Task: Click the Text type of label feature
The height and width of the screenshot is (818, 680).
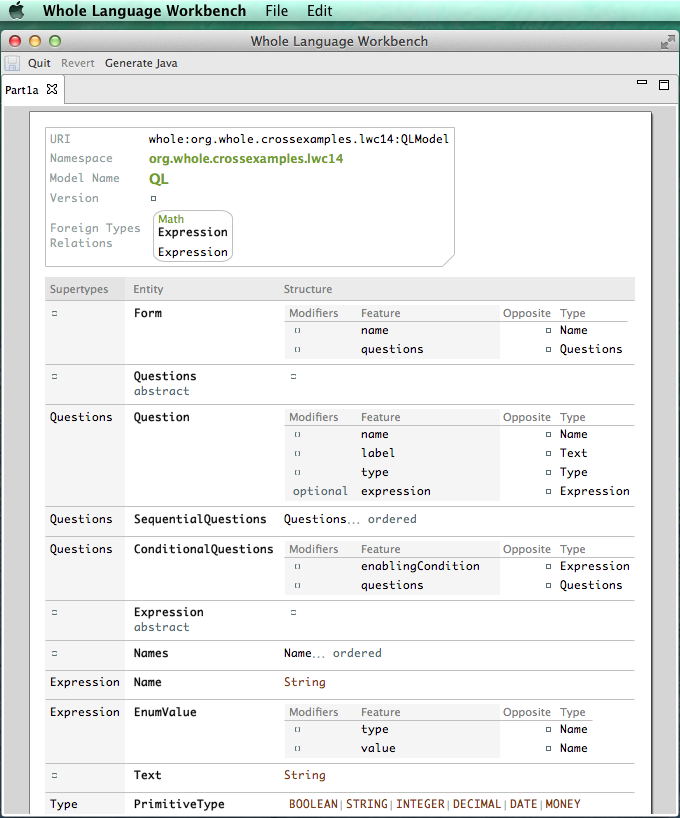Action: click(574, 453)
